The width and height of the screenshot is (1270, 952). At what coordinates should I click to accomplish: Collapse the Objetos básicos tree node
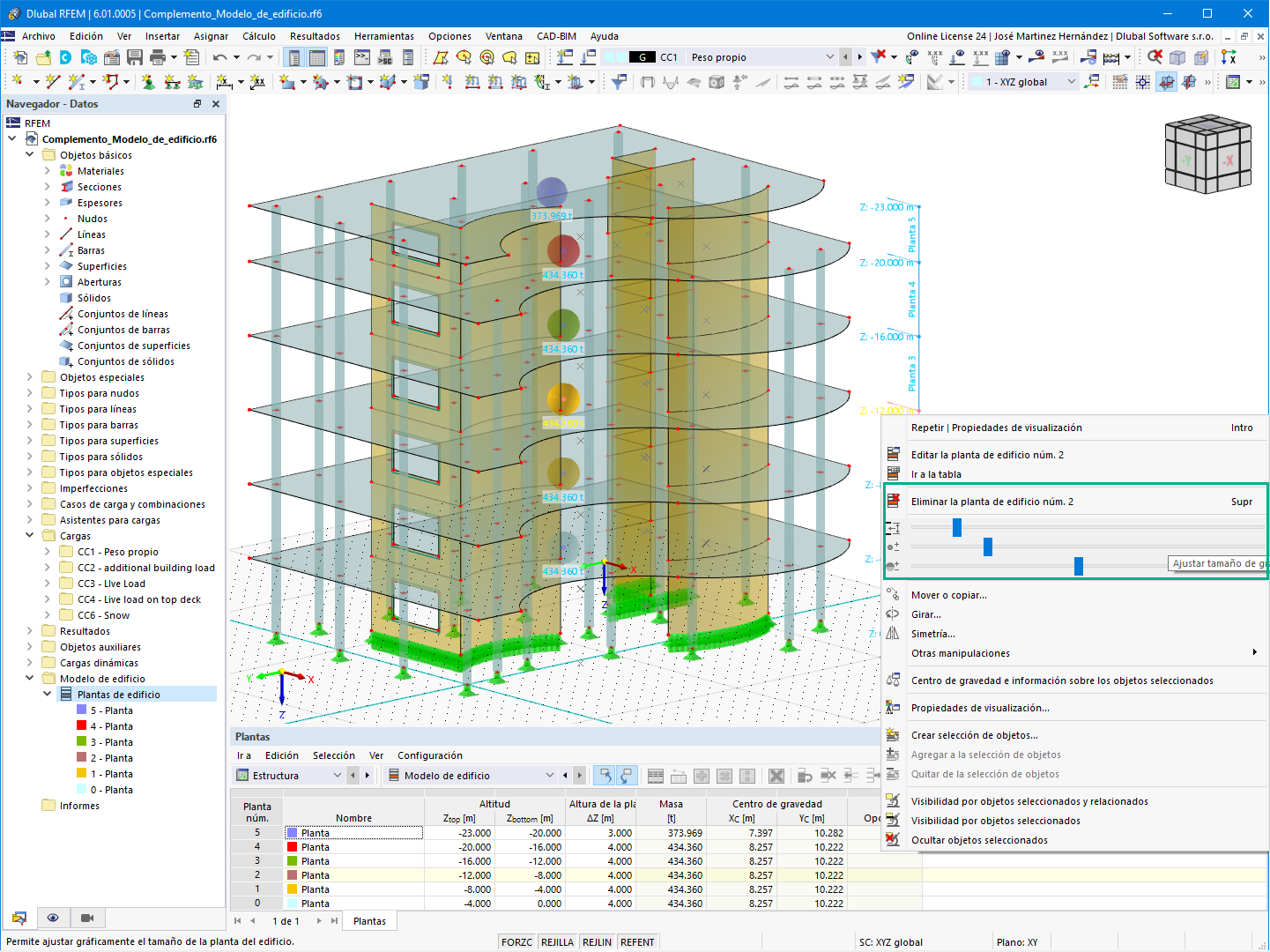(x=30, y=155)
